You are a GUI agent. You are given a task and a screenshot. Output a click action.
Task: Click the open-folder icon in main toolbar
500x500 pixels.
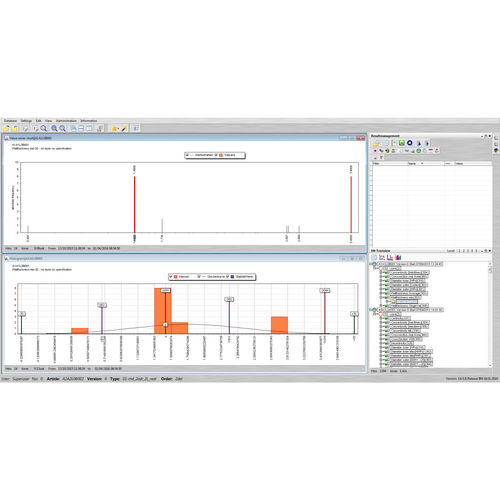[6, 128]
